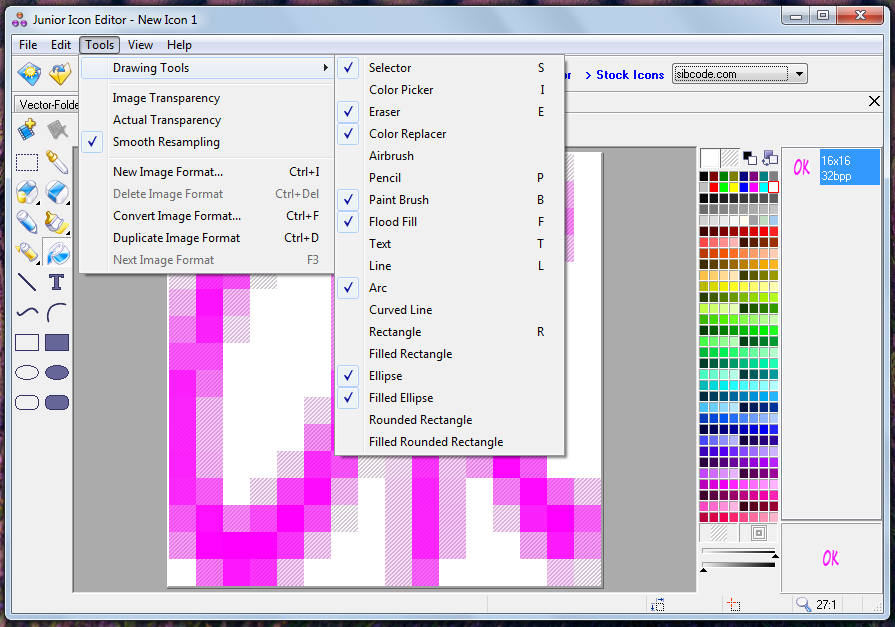Click the cursor position crosshair status icon

tap(733, 604)
